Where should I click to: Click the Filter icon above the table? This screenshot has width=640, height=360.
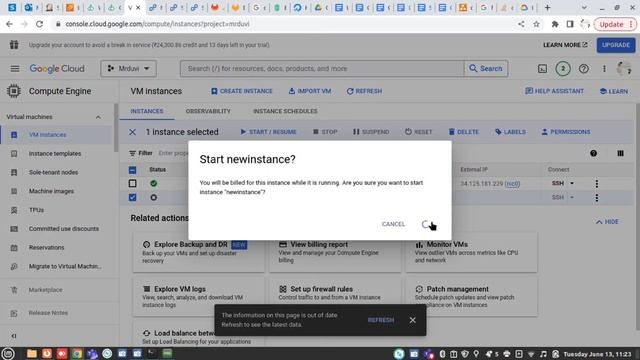[x=132, y=153]
